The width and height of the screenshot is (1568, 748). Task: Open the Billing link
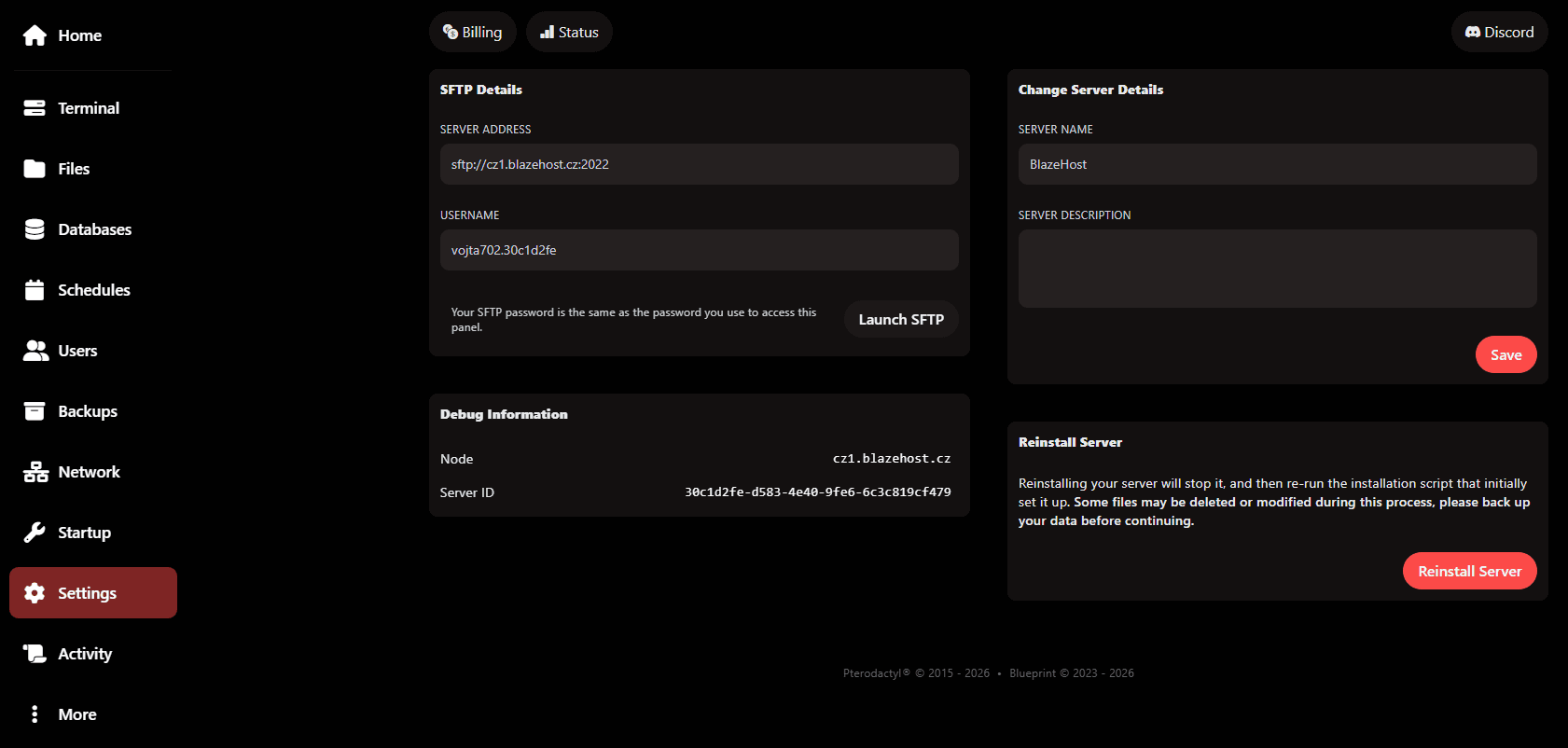[473, 32]
